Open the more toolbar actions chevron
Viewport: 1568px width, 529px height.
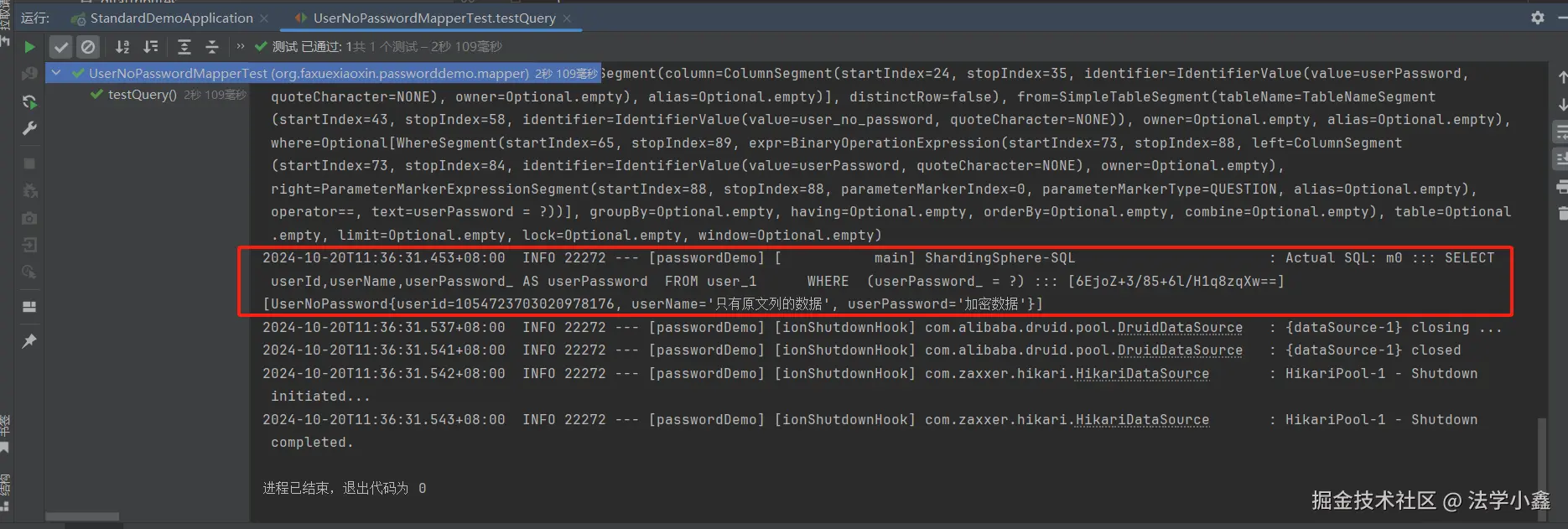click(241, 46)
